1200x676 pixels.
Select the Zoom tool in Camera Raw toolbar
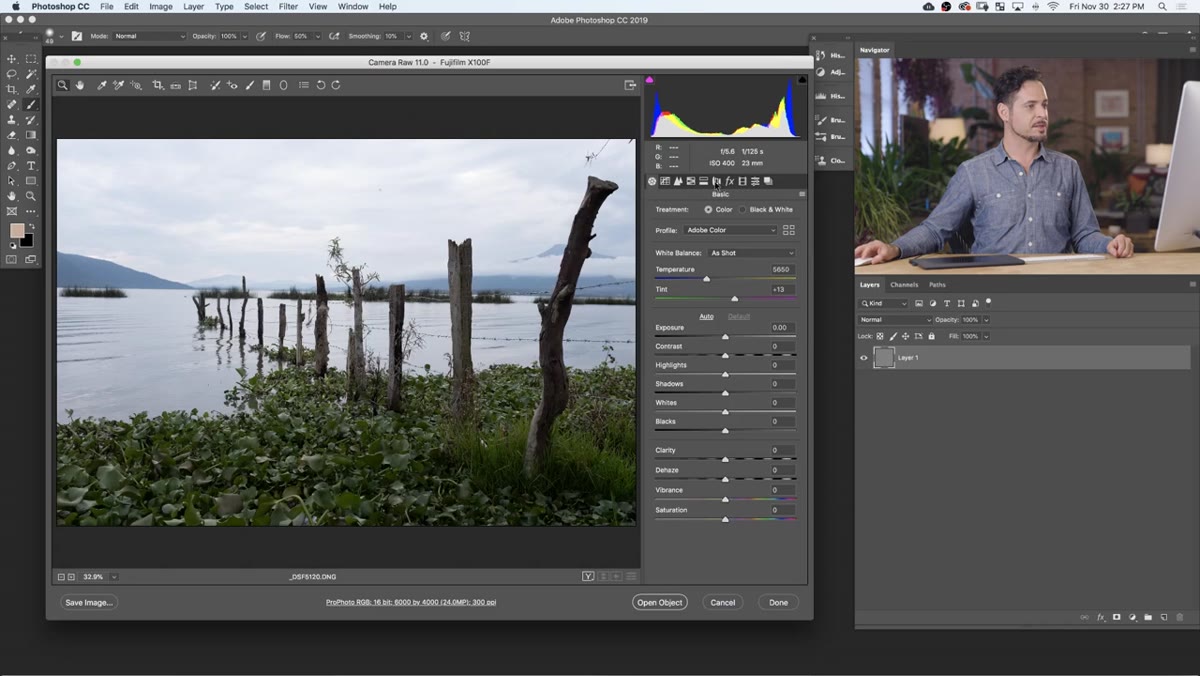tap(62, 85)
